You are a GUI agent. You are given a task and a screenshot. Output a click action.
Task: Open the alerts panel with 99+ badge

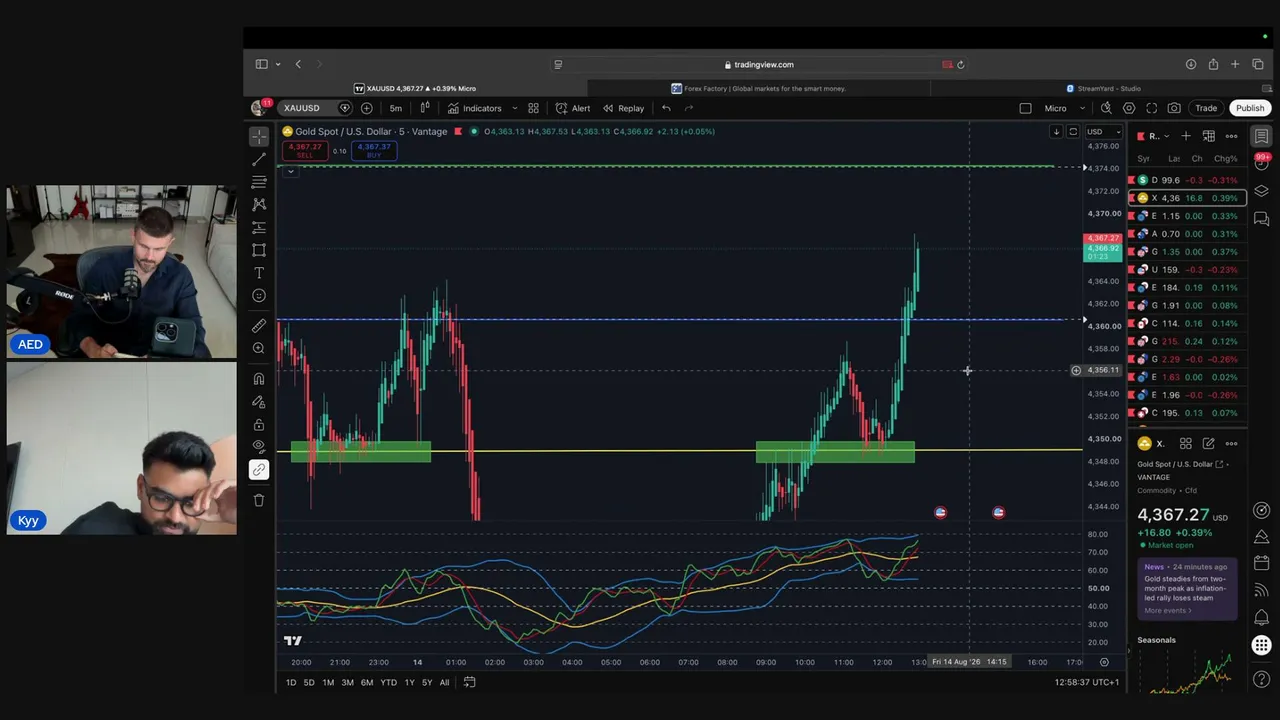[x=1262, y=163]
